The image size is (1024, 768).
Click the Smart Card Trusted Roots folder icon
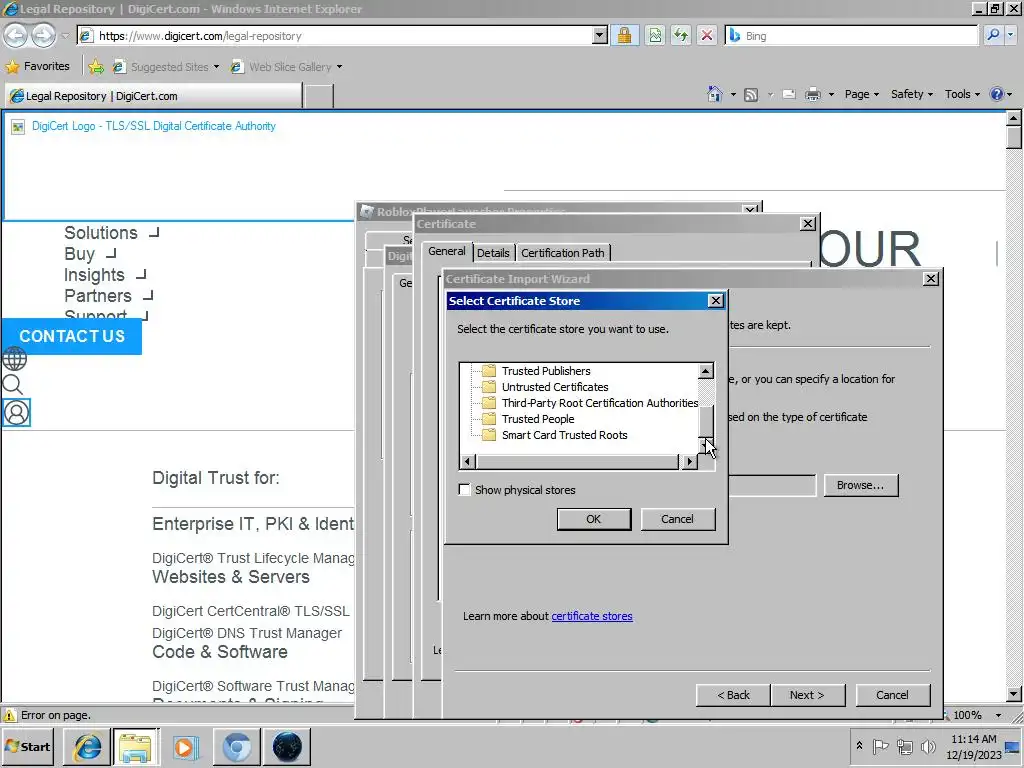coord(488,435)
